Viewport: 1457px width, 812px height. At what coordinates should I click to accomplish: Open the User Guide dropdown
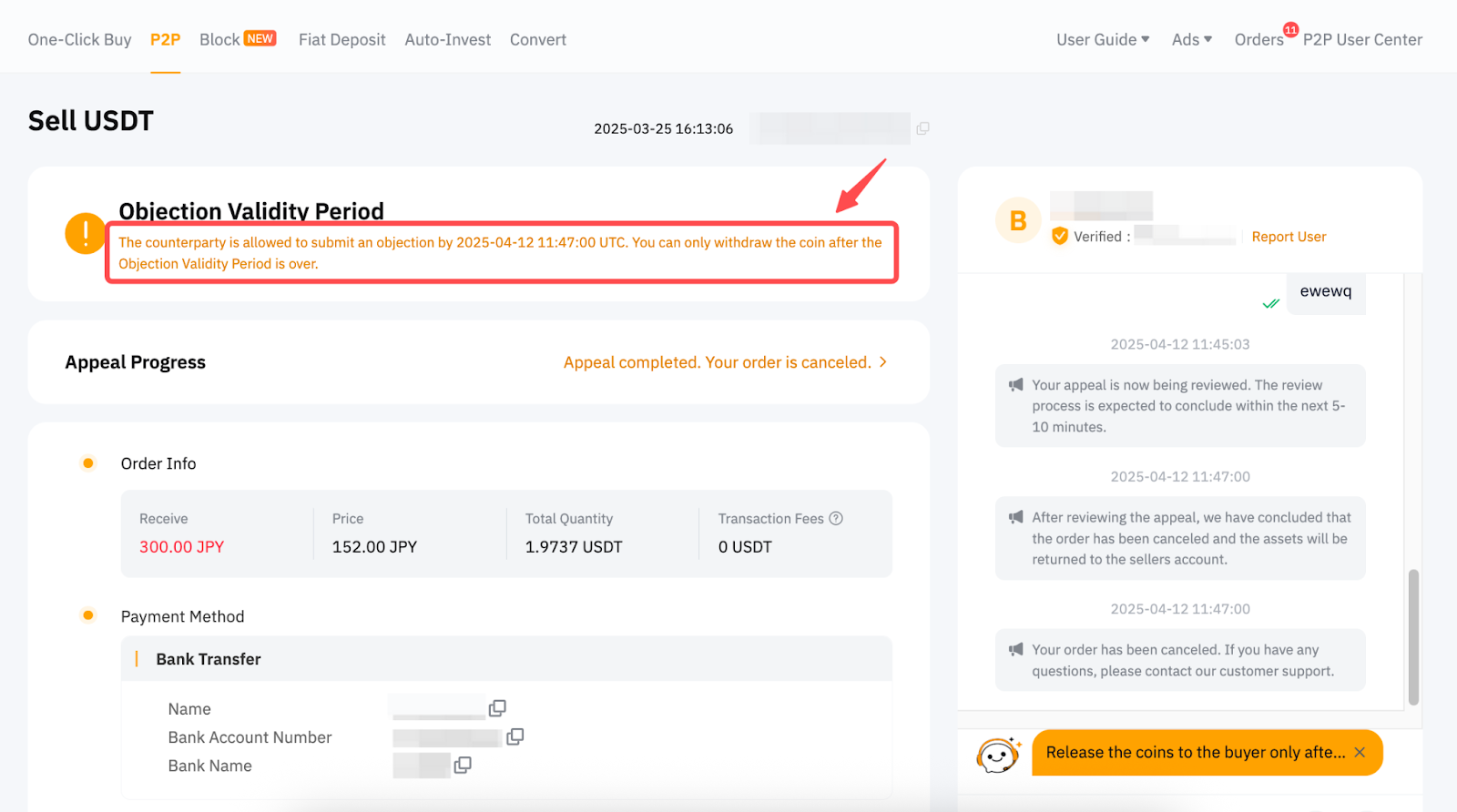pyautogui.click(x=1102, y=39)
